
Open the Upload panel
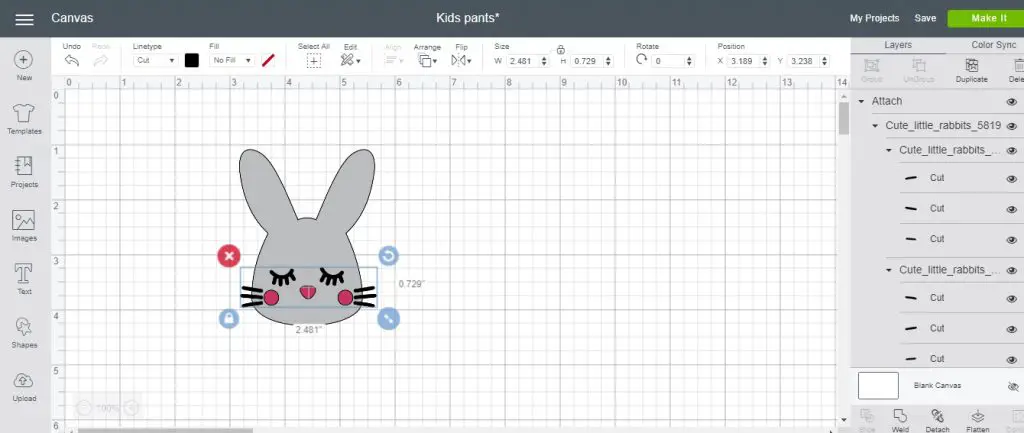point(24,387)
